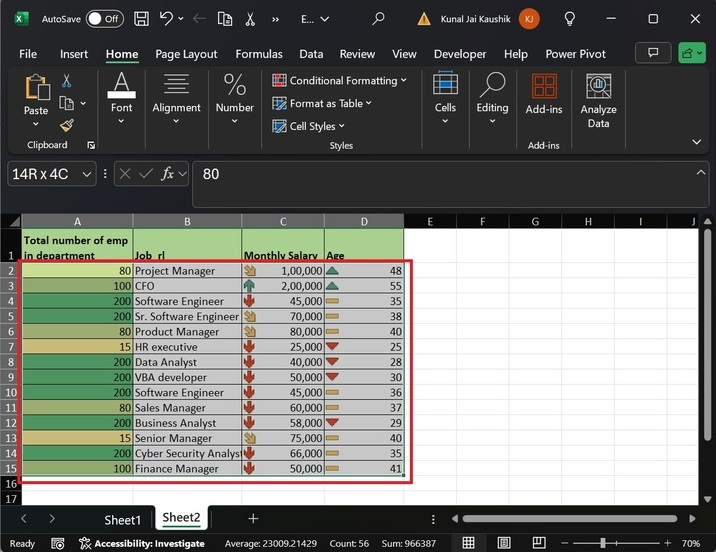Open the Formulas ribbon tab
Viewport: 716px width, 552px height.
[258, 54]
